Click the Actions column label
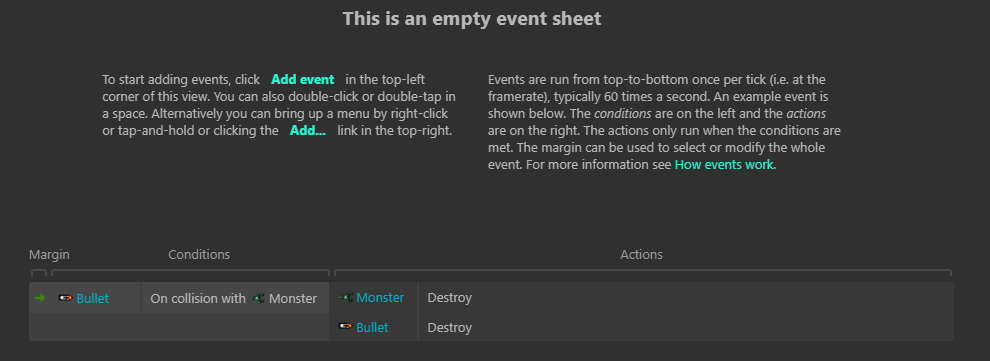Image resolution: width=990 pixels, height=361 pixels. (641, 254)
